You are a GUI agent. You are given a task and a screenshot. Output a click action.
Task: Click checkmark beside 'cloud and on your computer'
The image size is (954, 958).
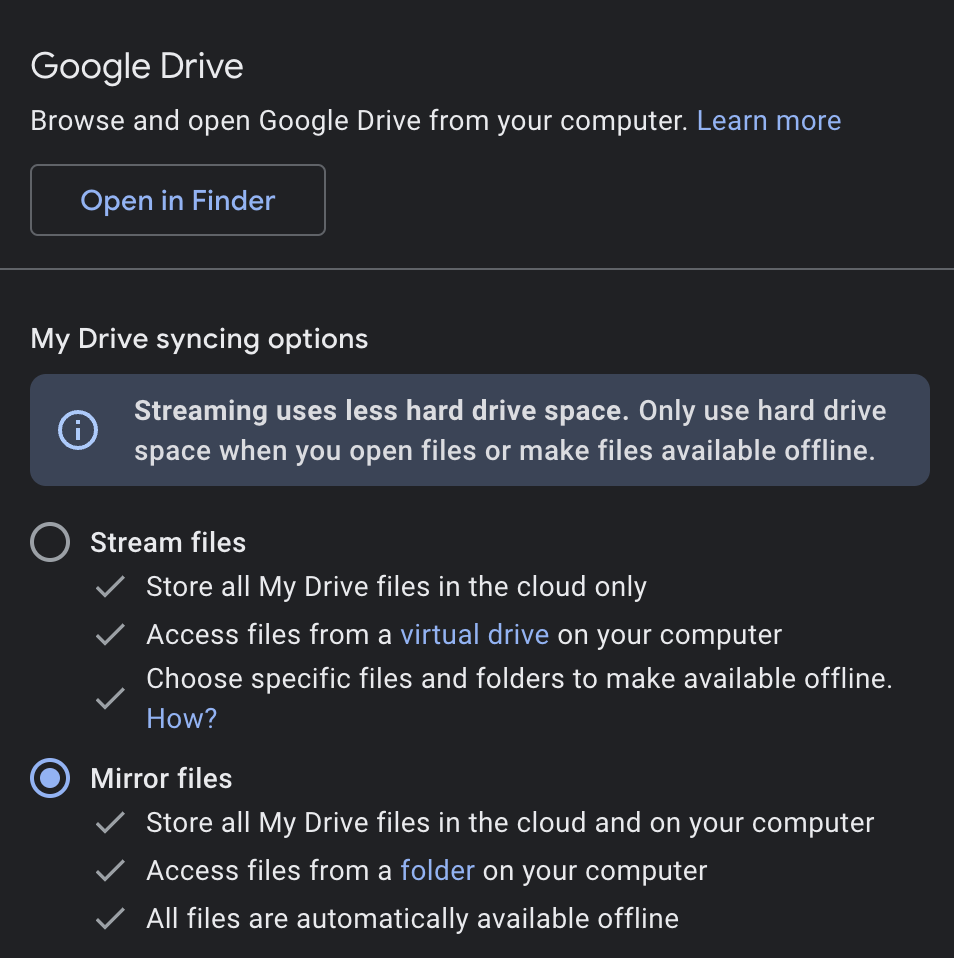click(111, 822)
